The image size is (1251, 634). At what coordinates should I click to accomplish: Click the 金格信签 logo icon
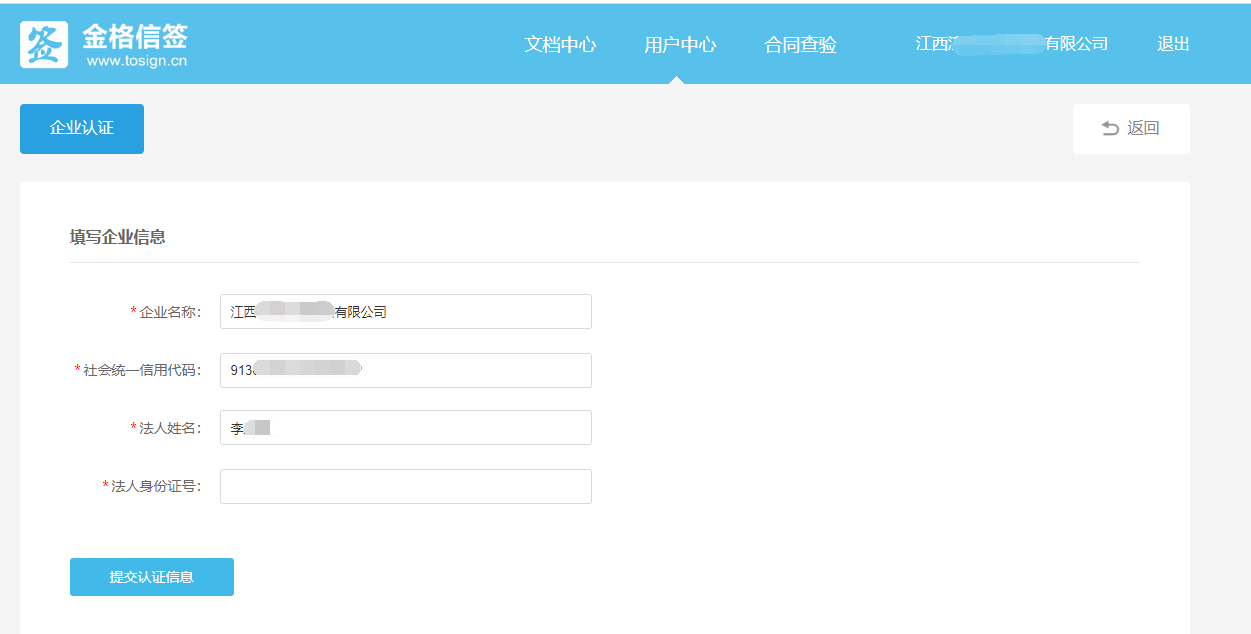point(44,45)
